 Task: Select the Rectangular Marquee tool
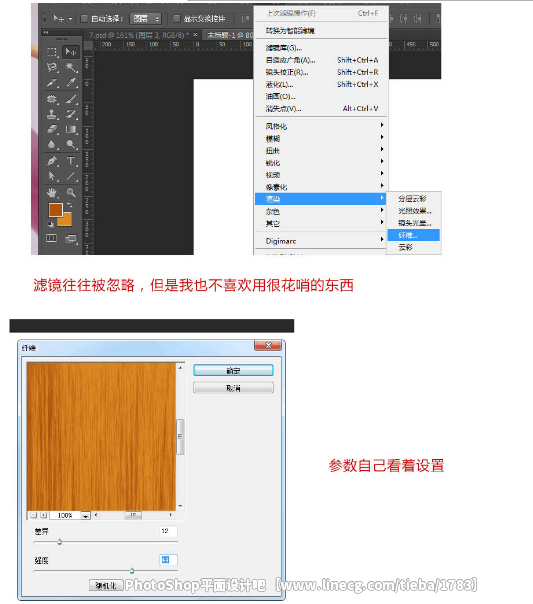(x=52, y=52)
